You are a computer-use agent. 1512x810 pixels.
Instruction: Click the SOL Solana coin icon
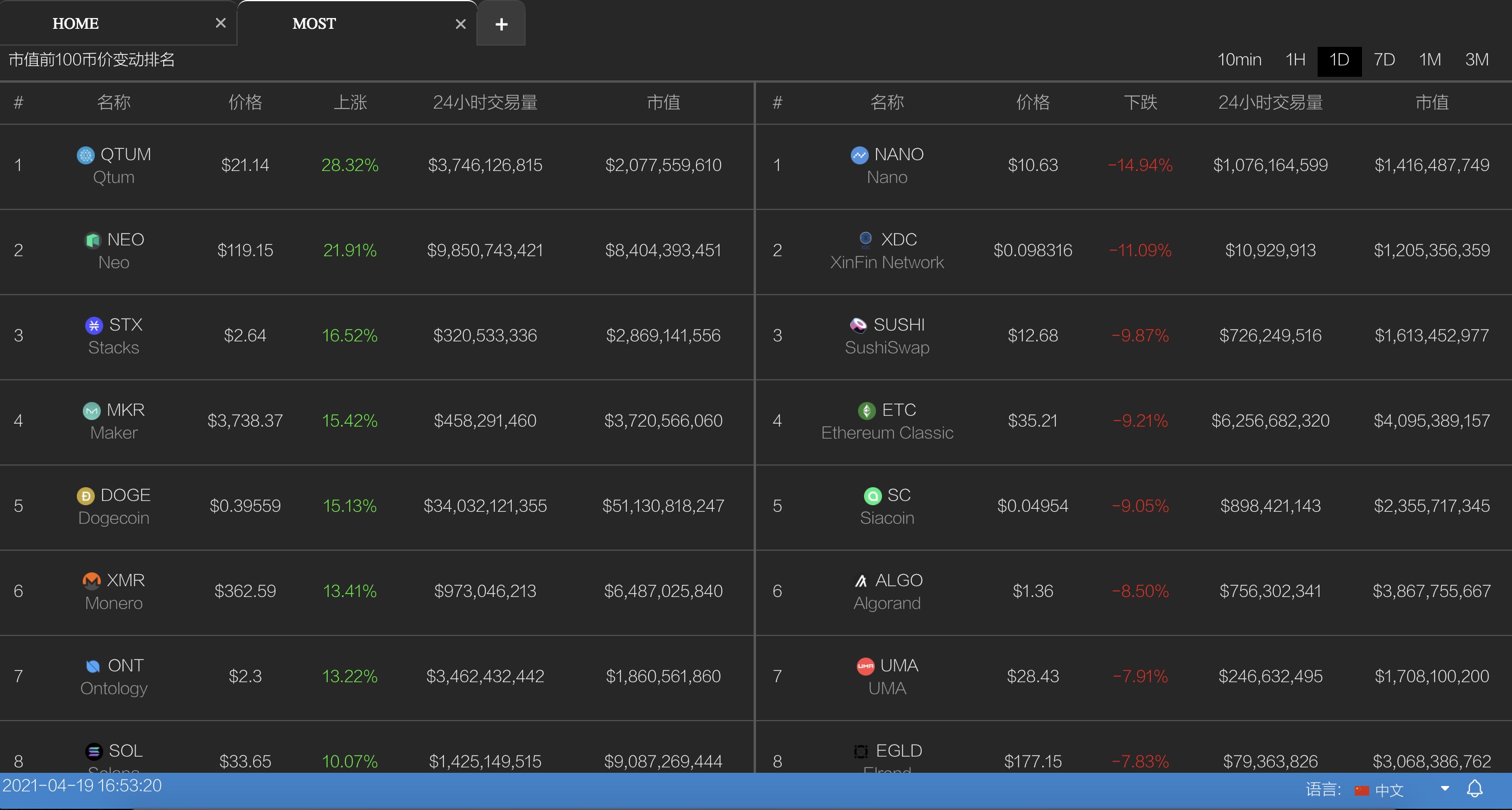(x=94, y=752)
